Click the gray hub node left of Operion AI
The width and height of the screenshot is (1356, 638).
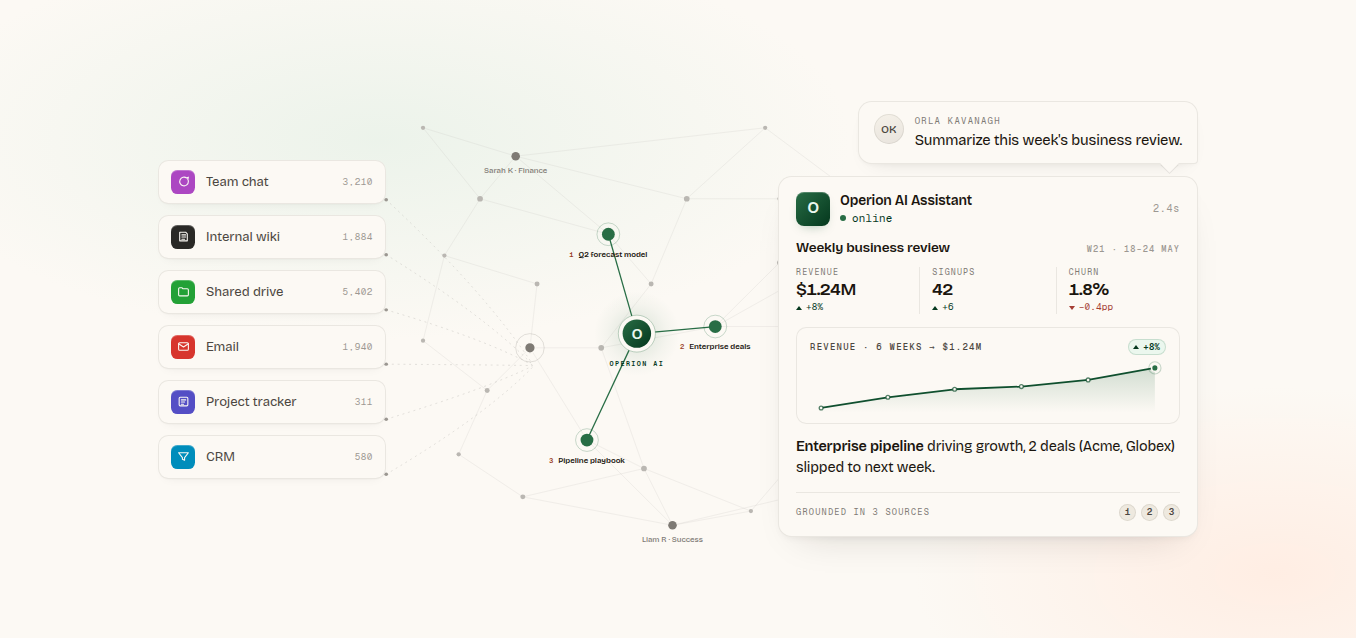[x=530, y=348]
